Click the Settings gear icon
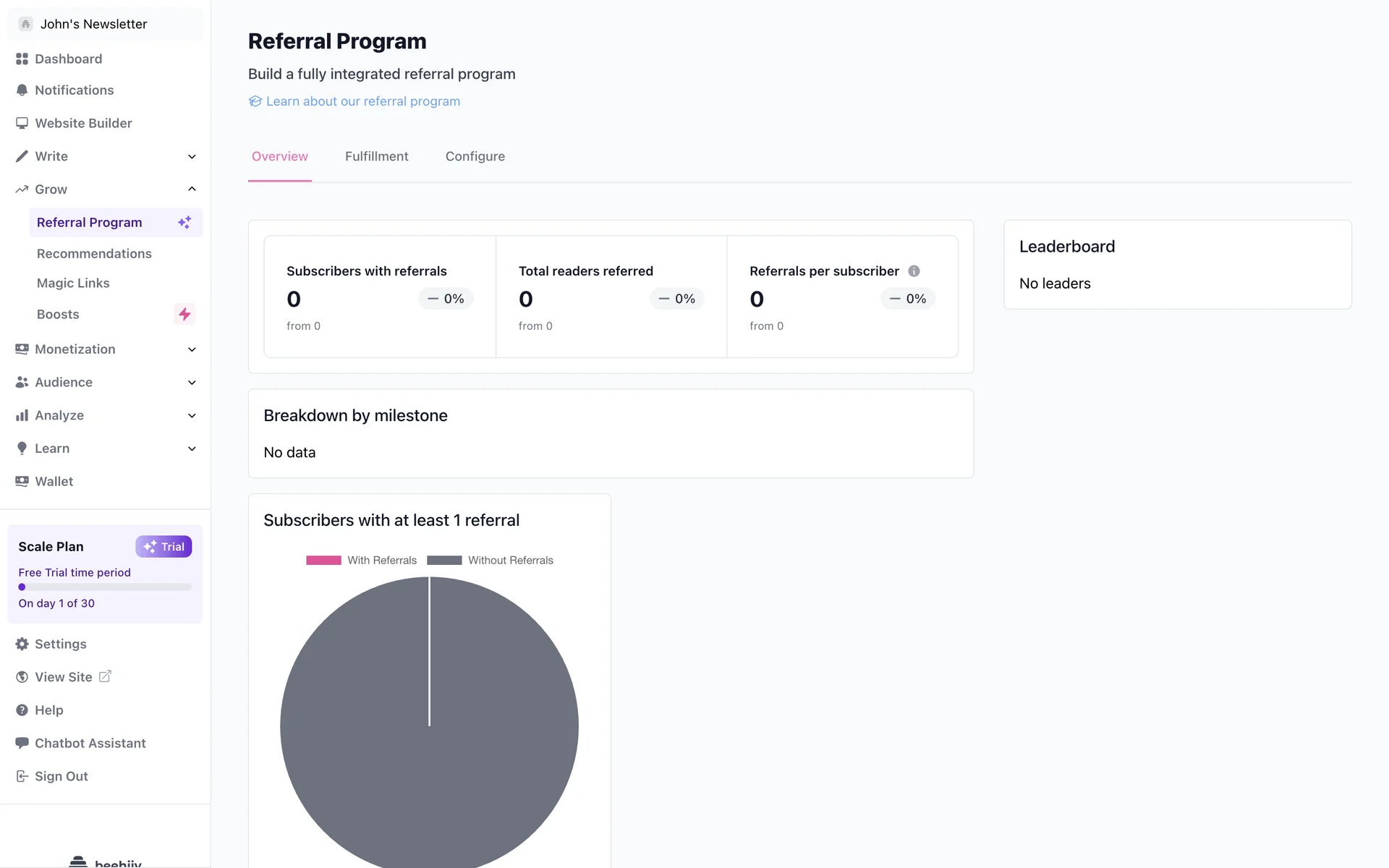The image size is (1389, 868). click(x=22, y=644)
